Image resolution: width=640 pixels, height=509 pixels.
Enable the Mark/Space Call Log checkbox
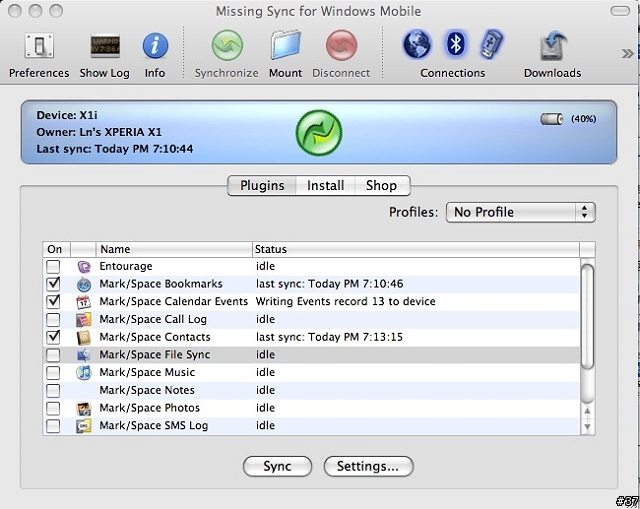53,320
